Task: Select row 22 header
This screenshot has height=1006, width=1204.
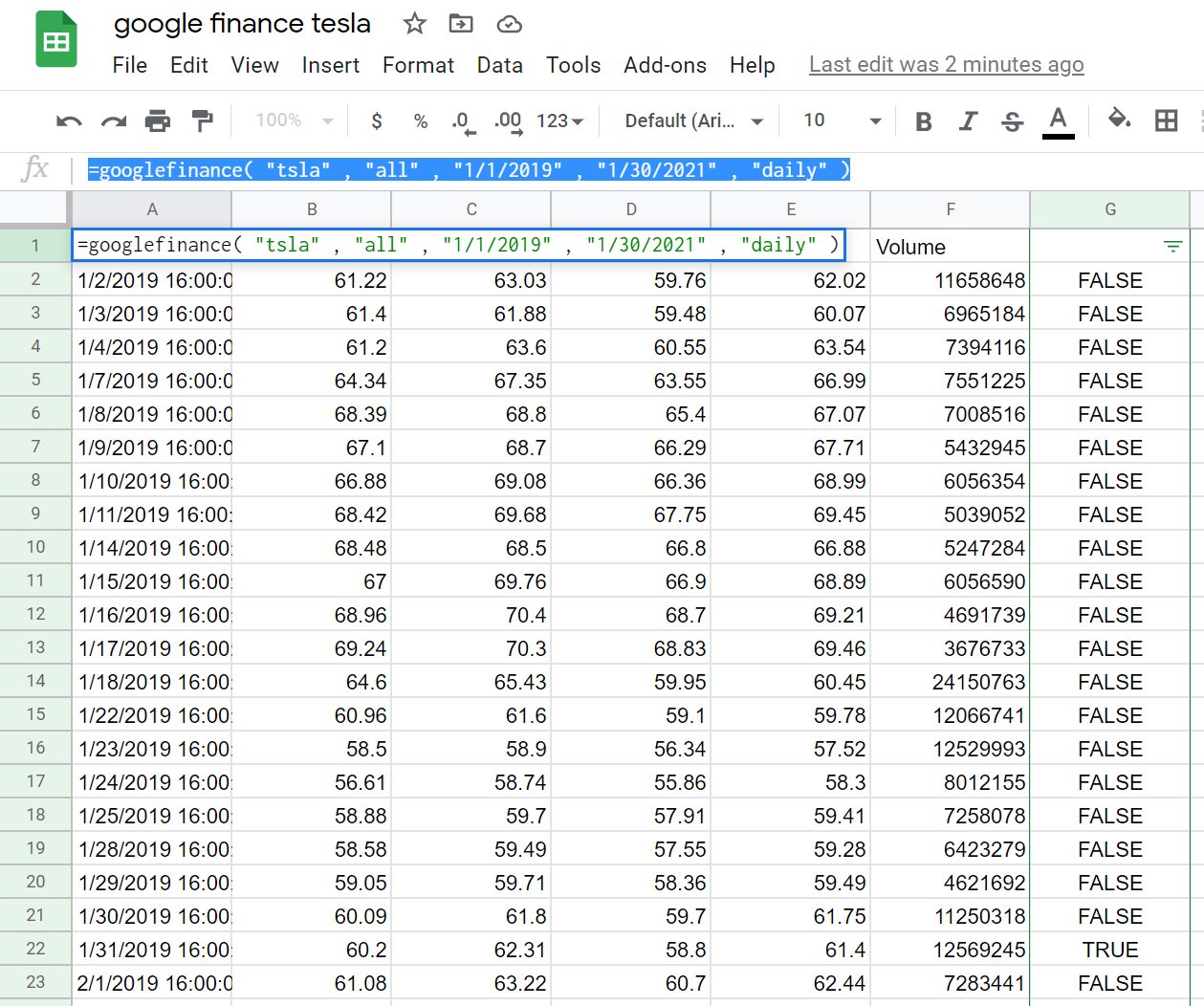Action: [x=35, y=949]
